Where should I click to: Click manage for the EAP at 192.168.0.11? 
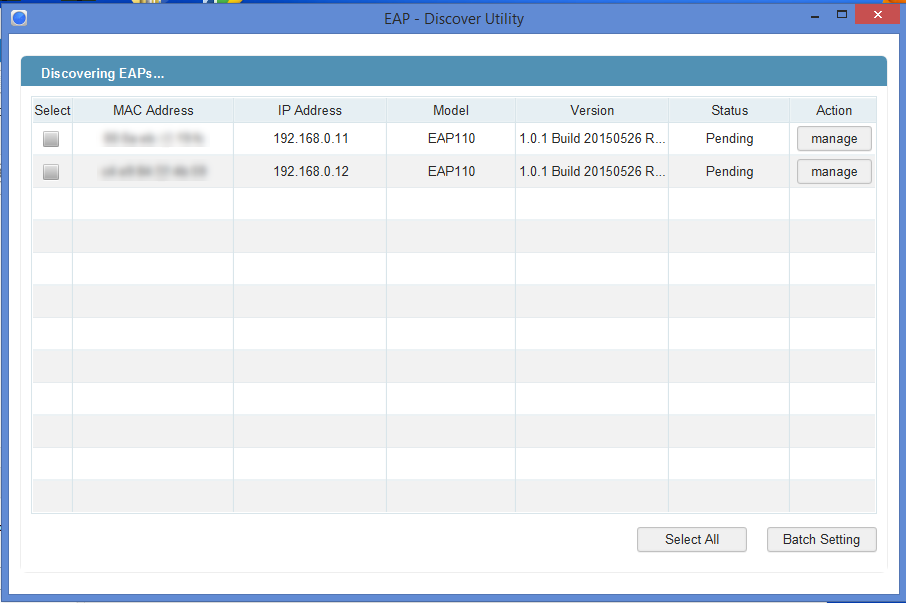tap(834, 138)
